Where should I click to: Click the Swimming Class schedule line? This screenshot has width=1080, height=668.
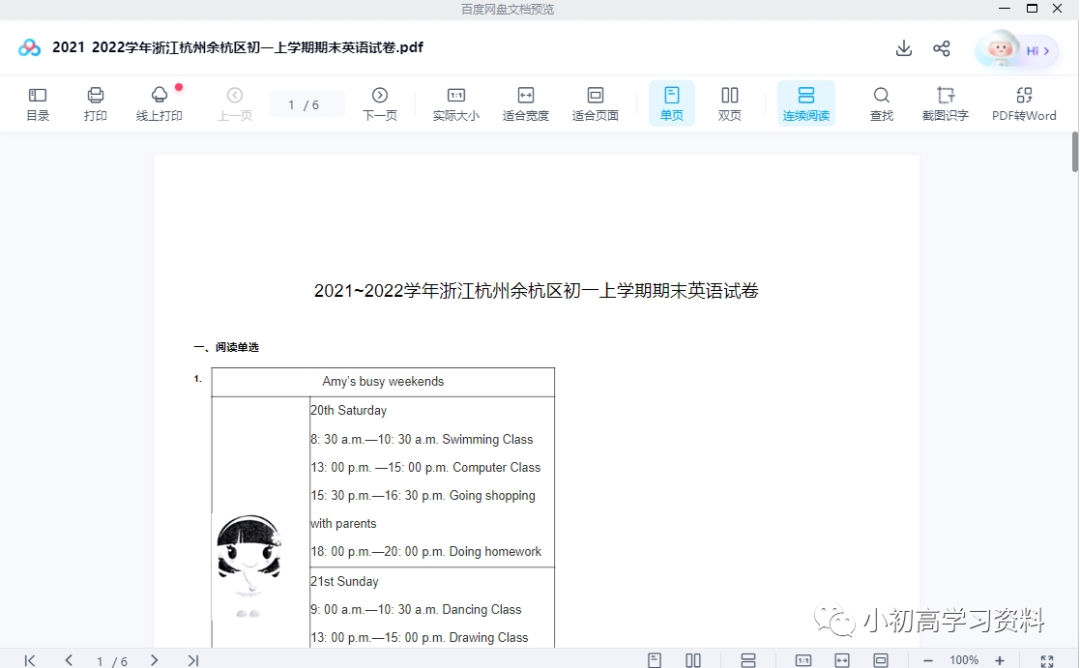422,439
